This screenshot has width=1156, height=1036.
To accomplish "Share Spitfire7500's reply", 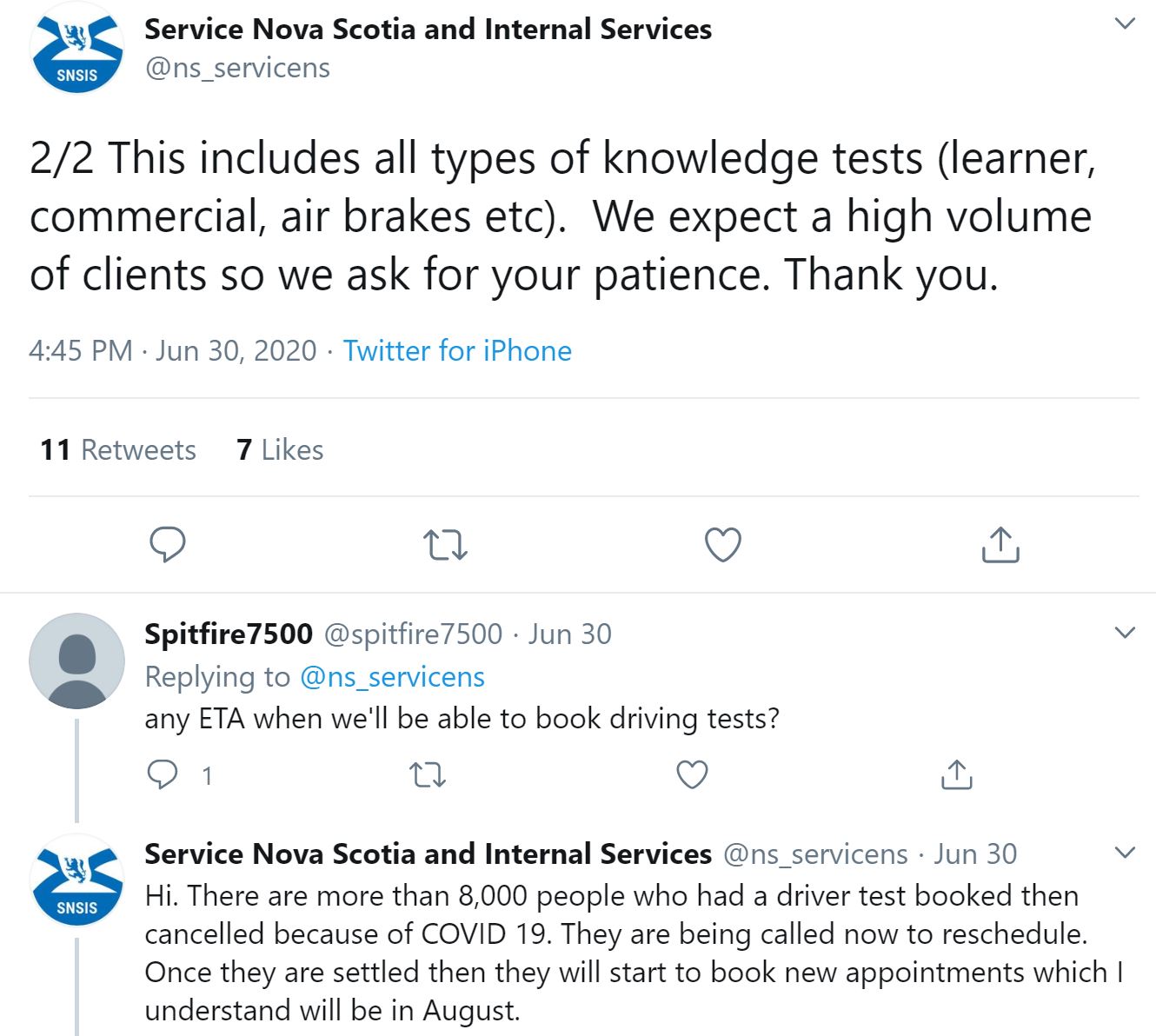I will (956, 774).
